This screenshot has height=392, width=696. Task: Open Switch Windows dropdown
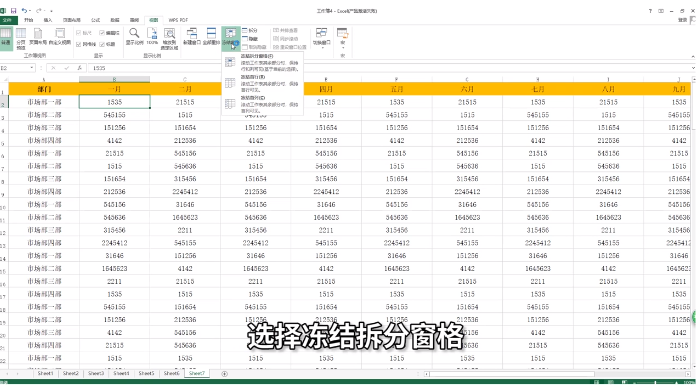tap(321, 37)
